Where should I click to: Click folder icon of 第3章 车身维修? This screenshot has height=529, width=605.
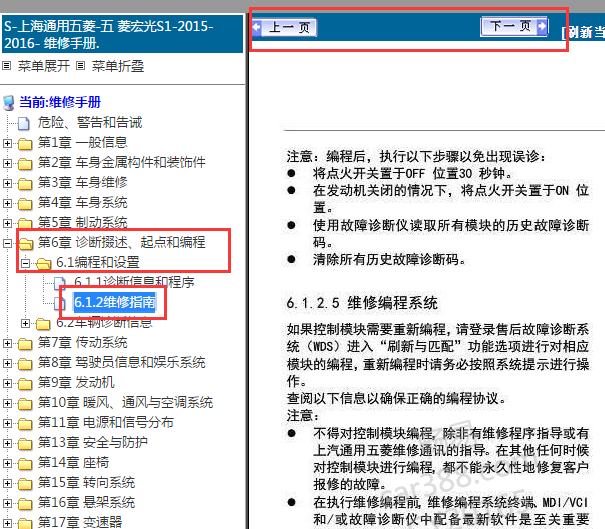[25, 184]
